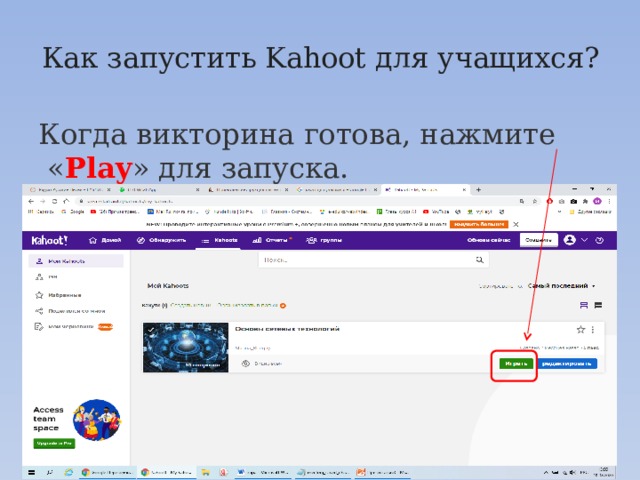
Task: Switch to the Word window in taskbar
Action: tap(263, 472)
